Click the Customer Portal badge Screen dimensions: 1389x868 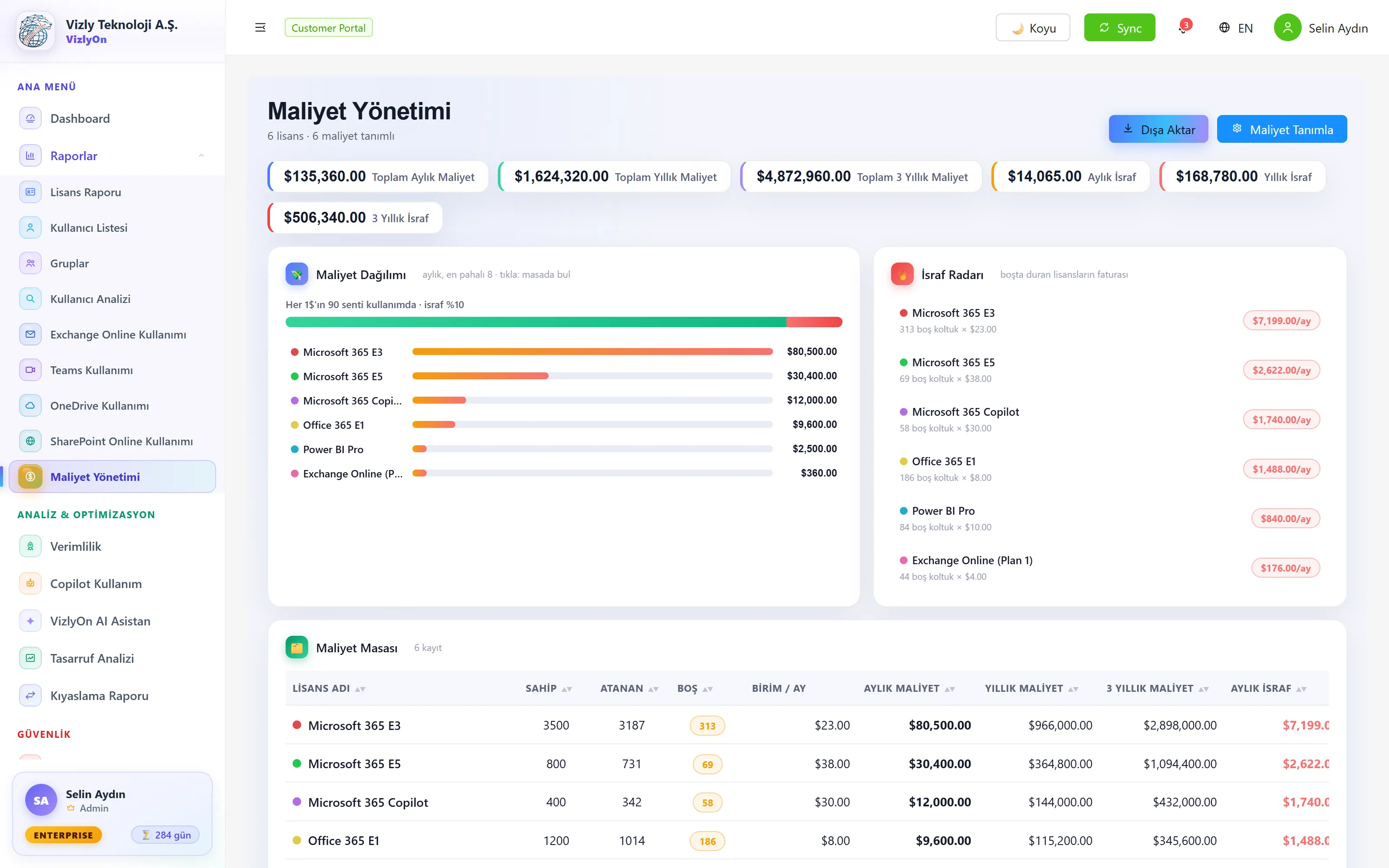328,27
